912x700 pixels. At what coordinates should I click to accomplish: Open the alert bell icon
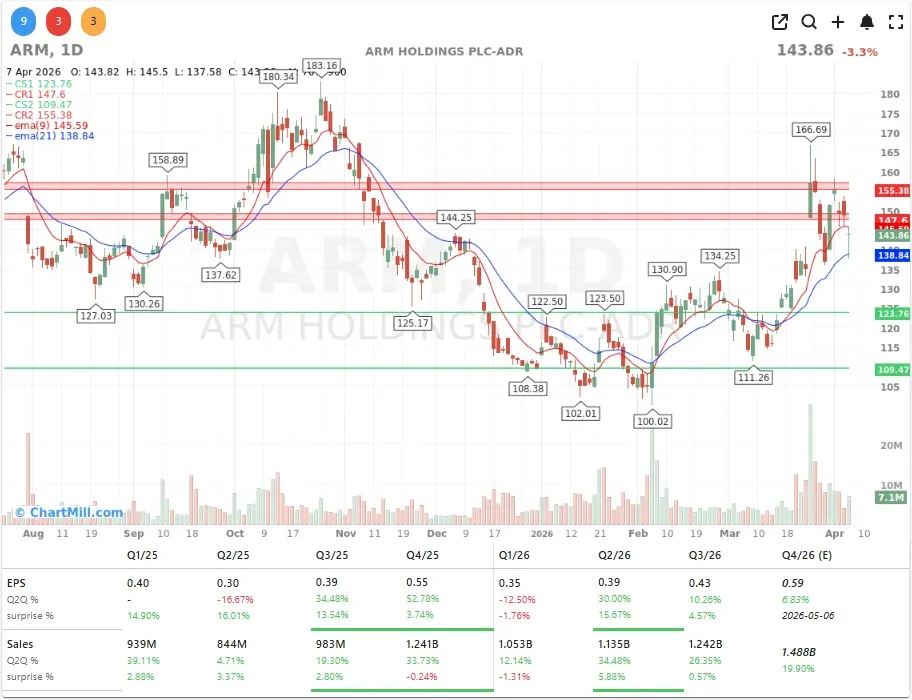[x=867, y=22]
